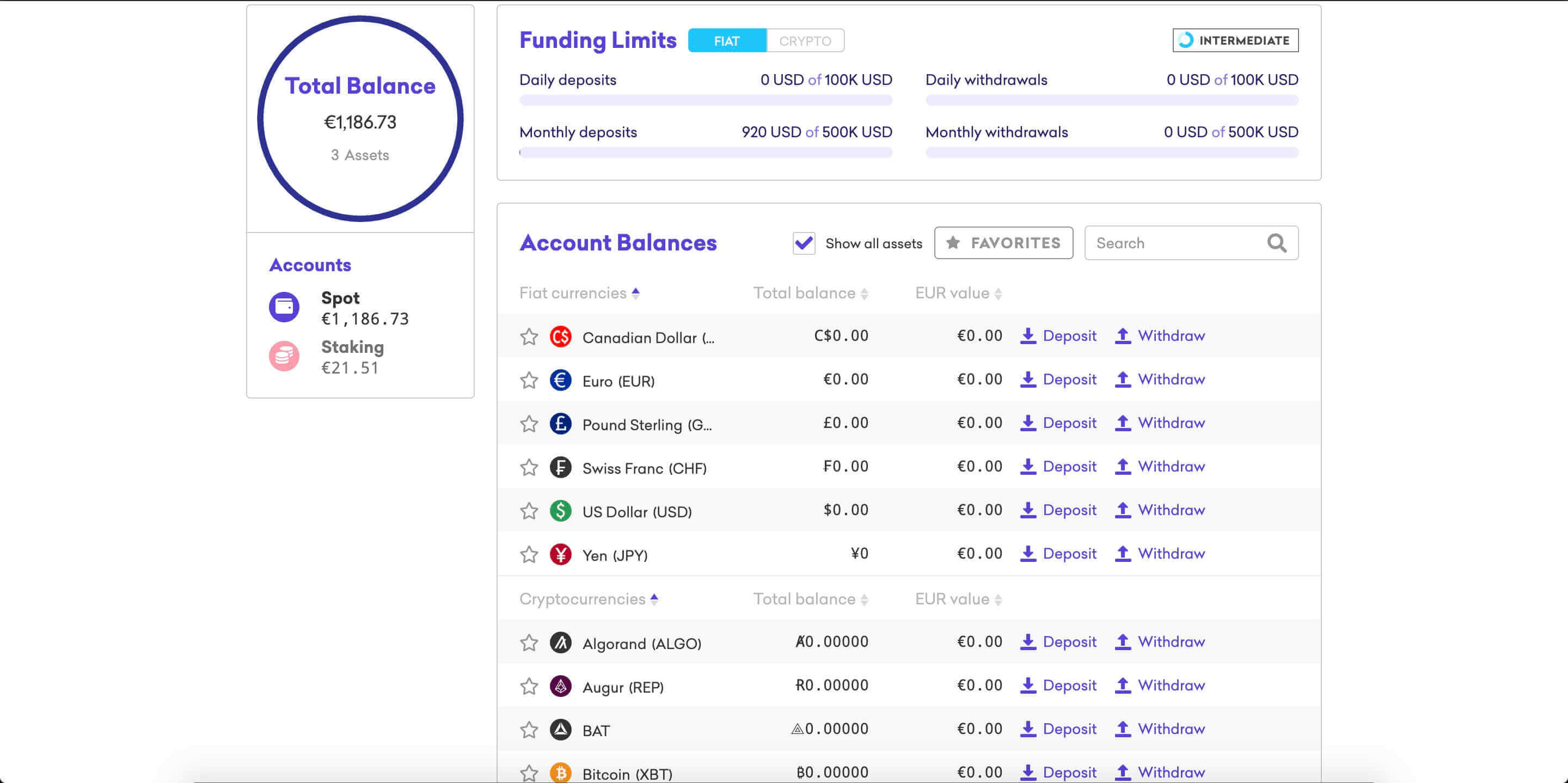The height and width of the screenshot is (783, 1568).
Task: Switch funding limits to CRYPTO tab
Action: click(805, 41)
